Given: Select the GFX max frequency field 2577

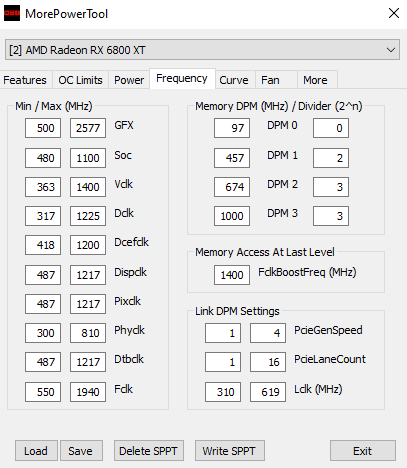Looking at the screenshot, I should pos(88,128).
